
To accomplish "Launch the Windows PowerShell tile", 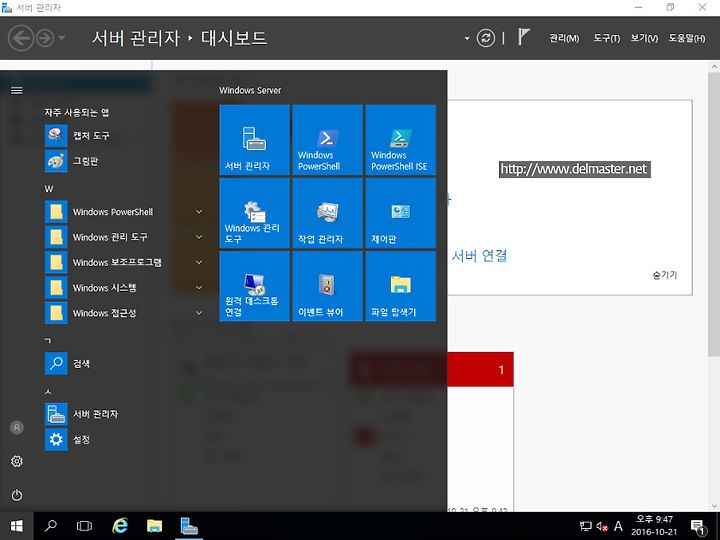I will click(327, 140).
